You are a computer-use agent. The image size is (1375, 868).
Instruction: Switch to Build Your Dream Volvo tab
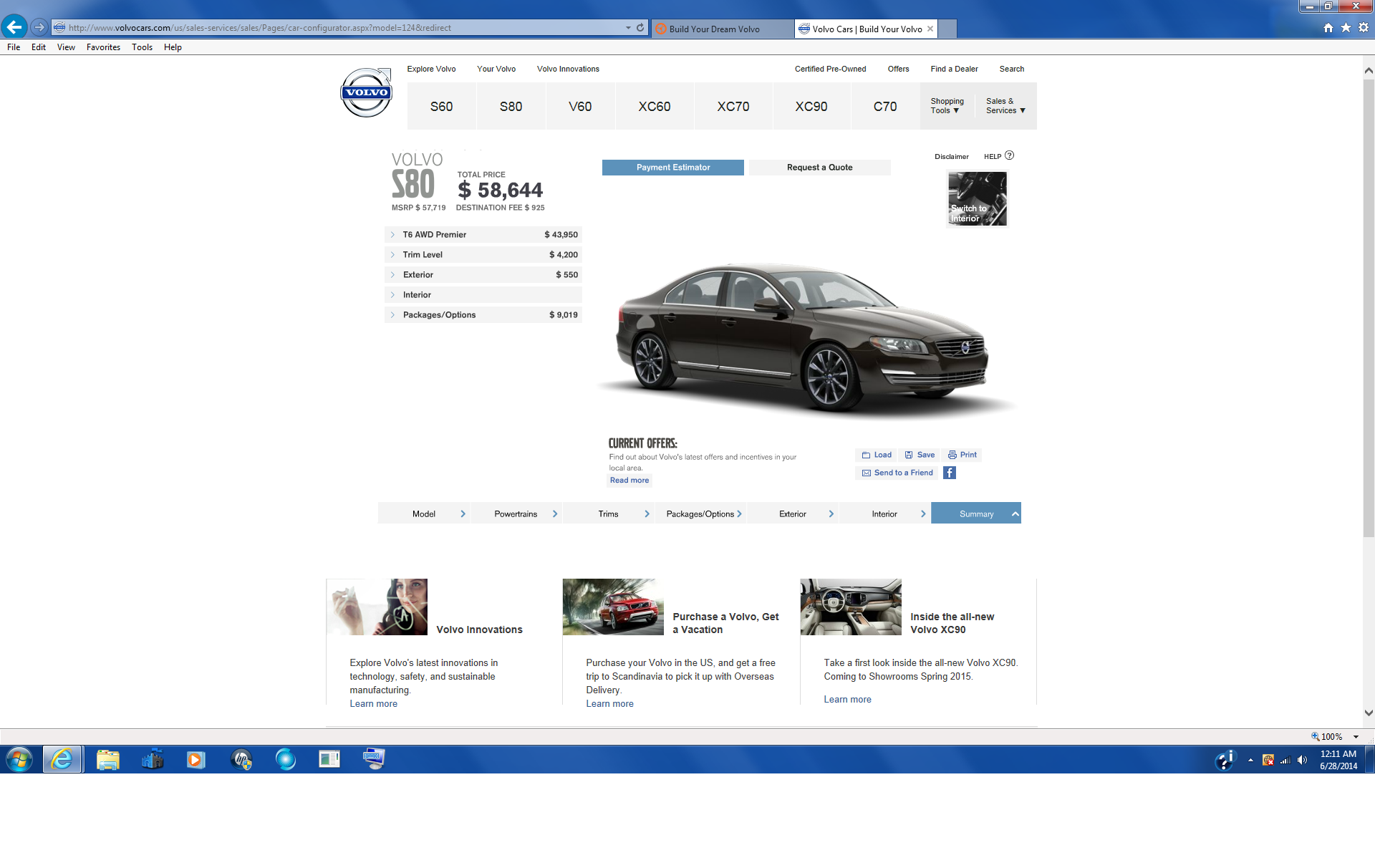click(722, 29)
